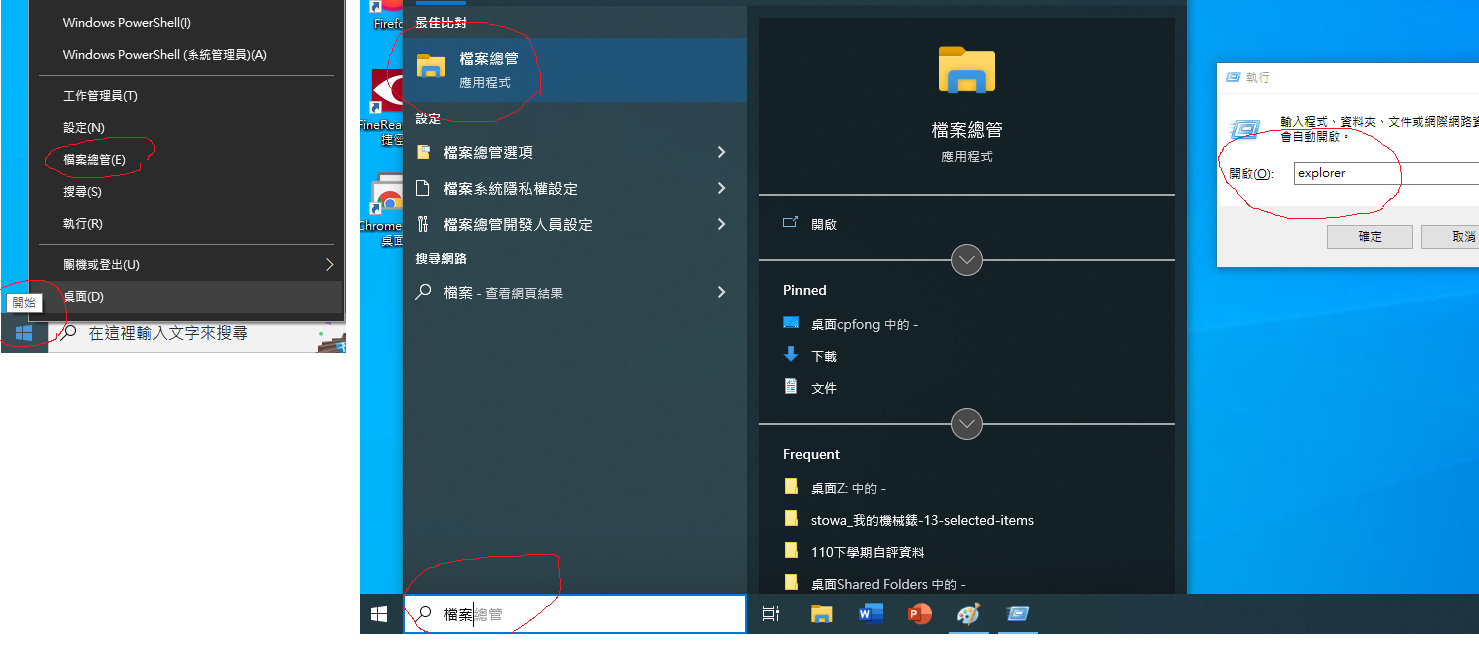Expand the 檔案系統隱私權設定 arrow
The image size is (1479, 671).
click(721, 188)
